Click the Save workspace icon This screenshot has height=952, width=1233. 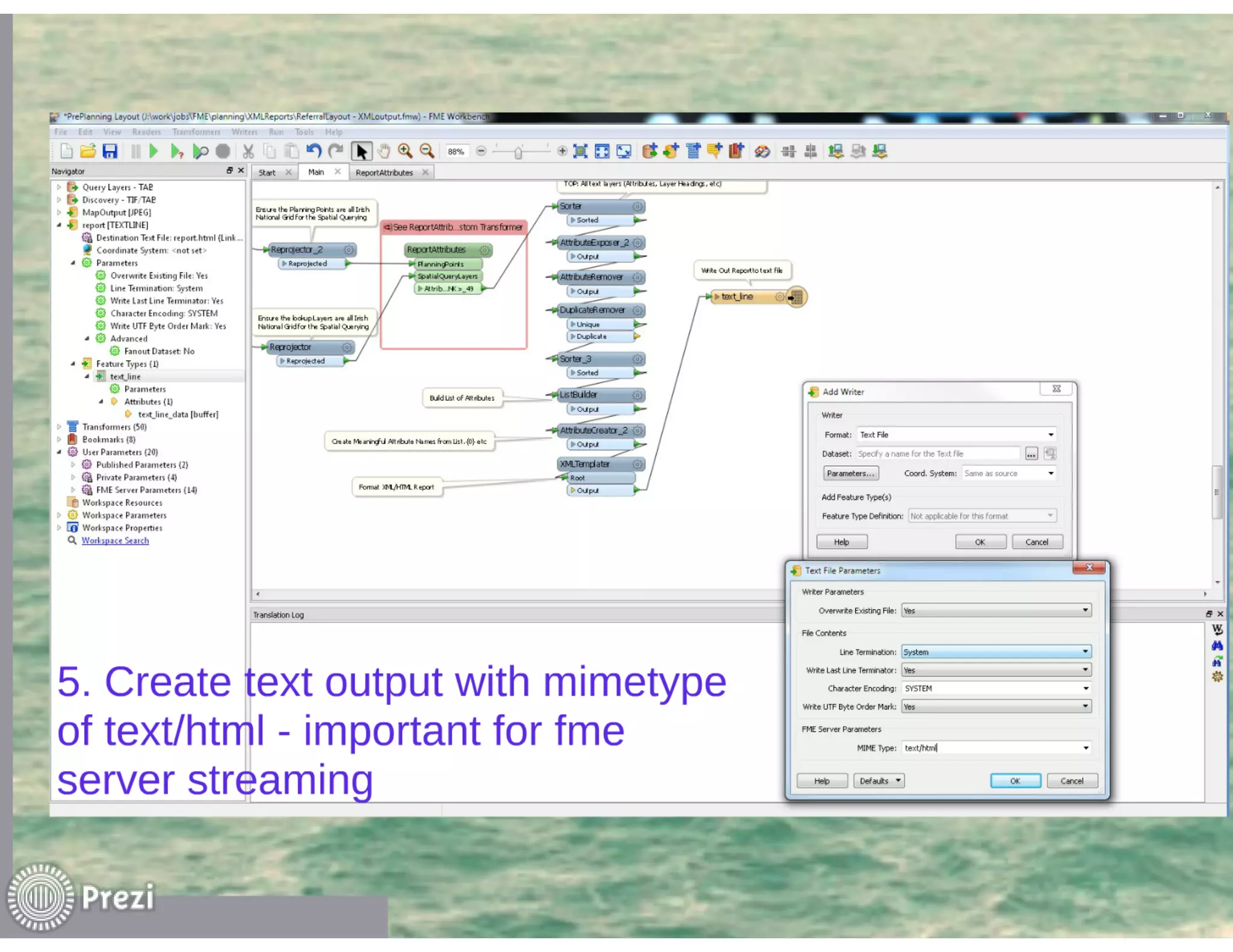(x=110, y=151)
